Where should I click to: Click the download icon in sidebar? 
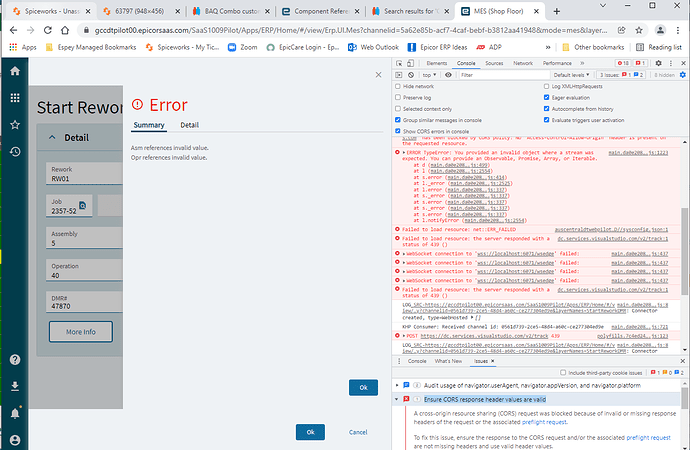tap(15, 386)
